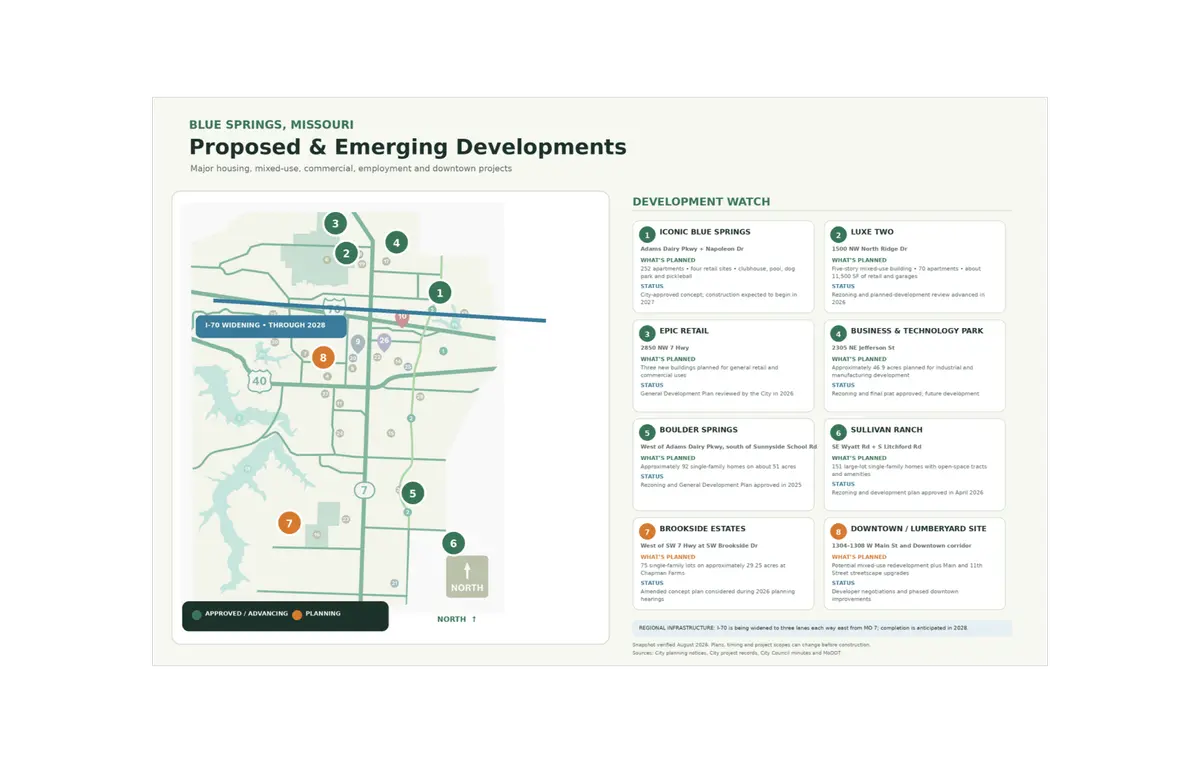
Task: Select orange map marker 8 for Downtown site
Action: [322, 357]
